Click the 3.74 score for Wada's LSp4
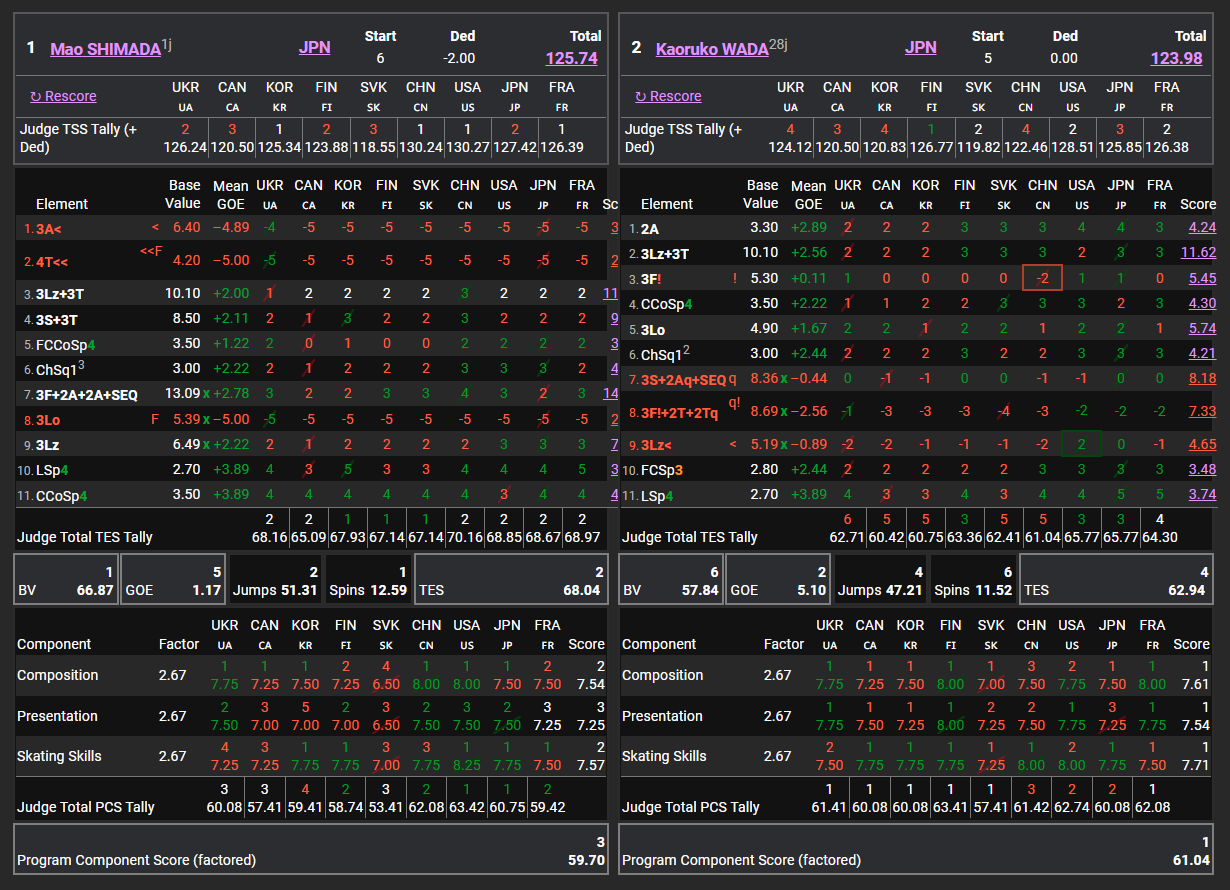 pos(1201,495)
